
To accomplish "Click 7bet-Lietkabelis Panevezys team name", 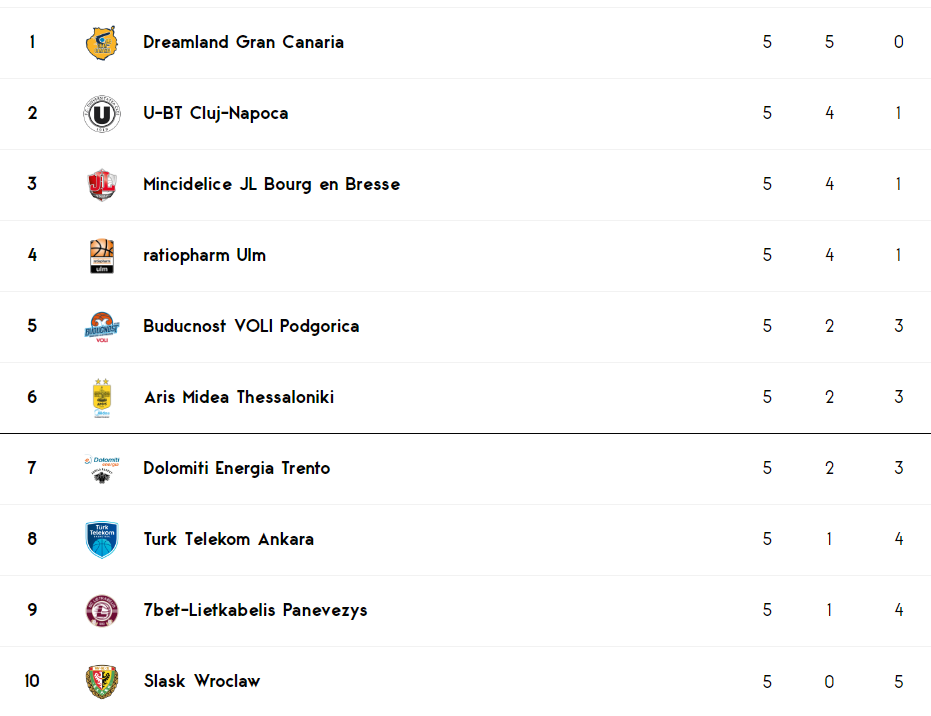I will [x=255, y=610].
